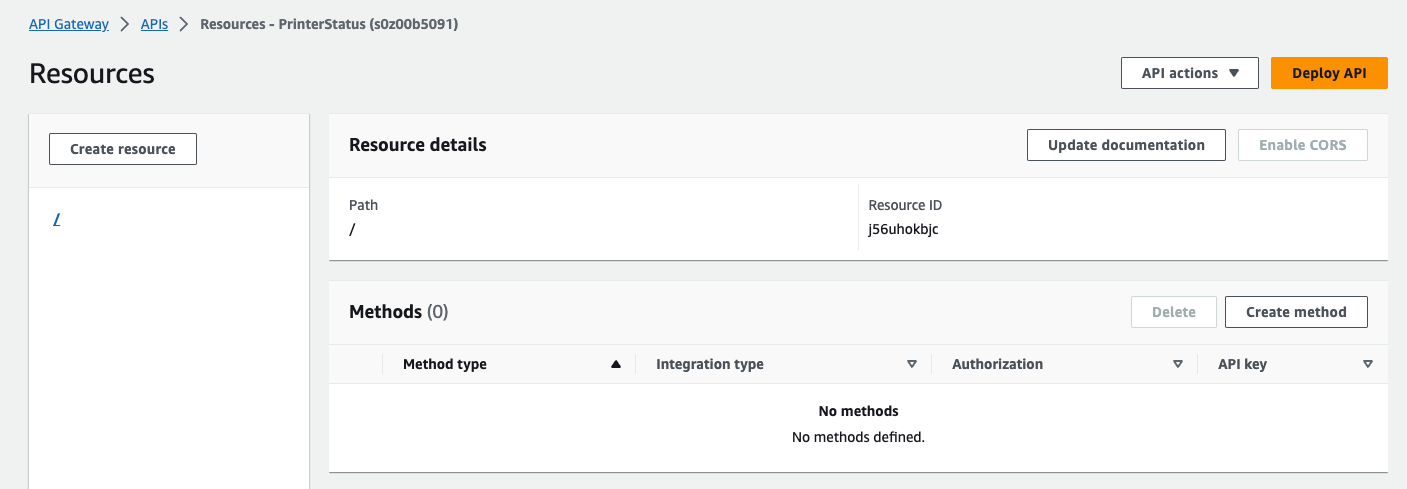Open the API actions dropdown menu
This screenshot has height=489, width=1407.
coord(1189,73)
